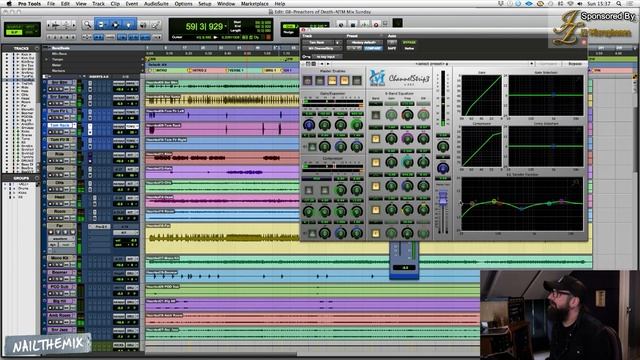
Task: Select the Zoomer magnifier tool
Action: 87,25
